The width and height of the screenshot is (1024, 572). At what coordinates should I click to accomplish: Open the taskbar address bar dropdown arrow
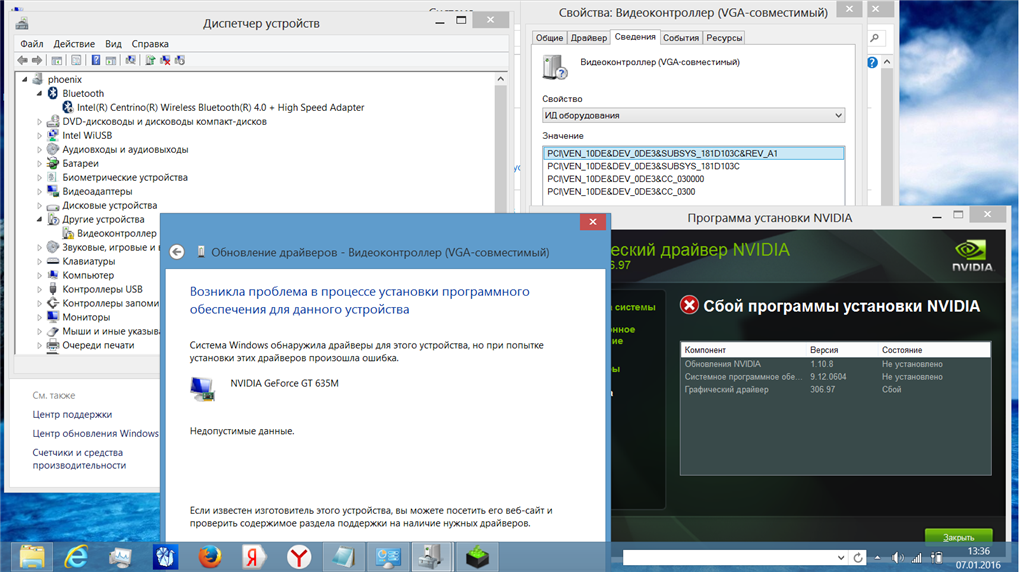(x=841, y=558)
